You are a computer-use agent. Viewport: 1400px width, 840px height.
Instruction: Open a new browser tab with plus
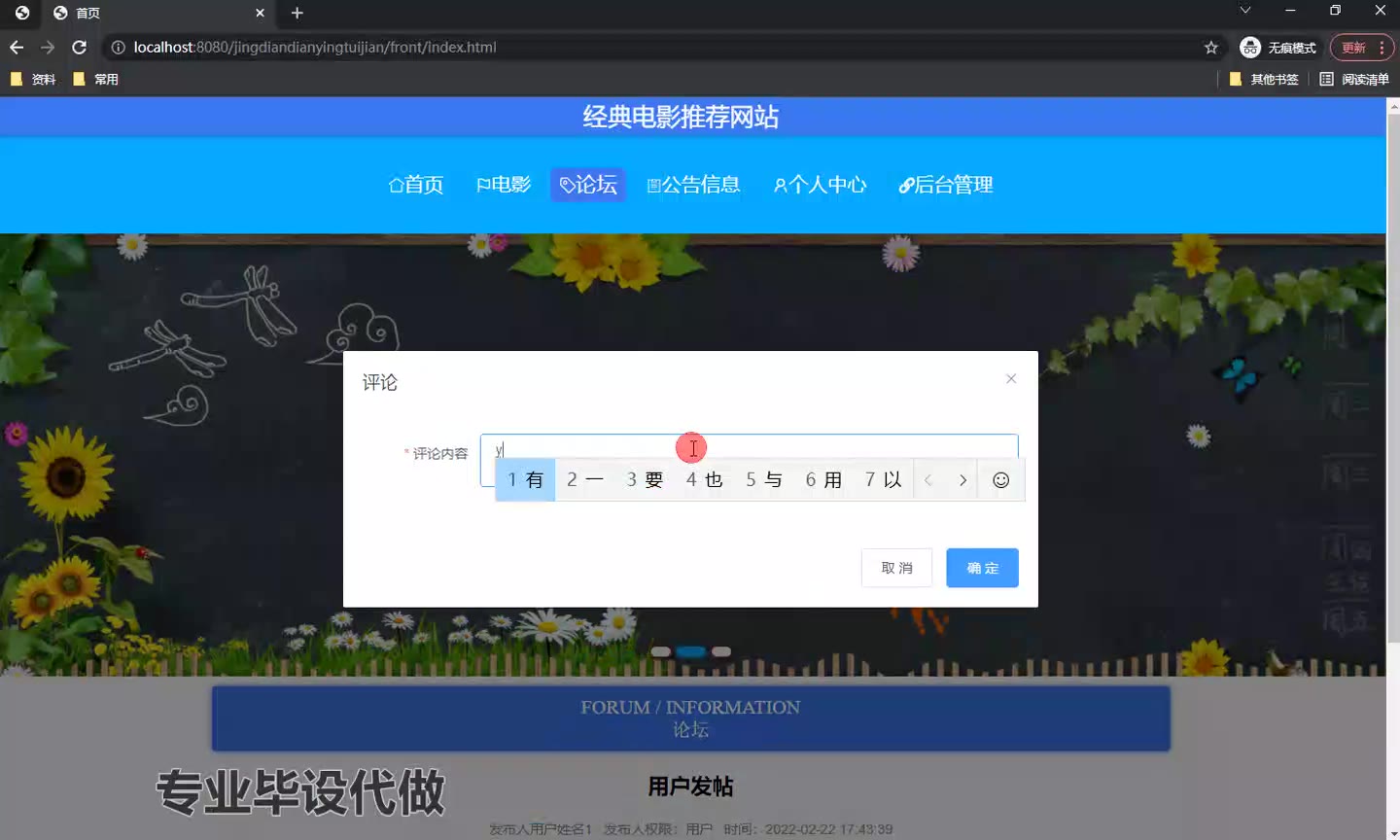(x=297, y=13)
